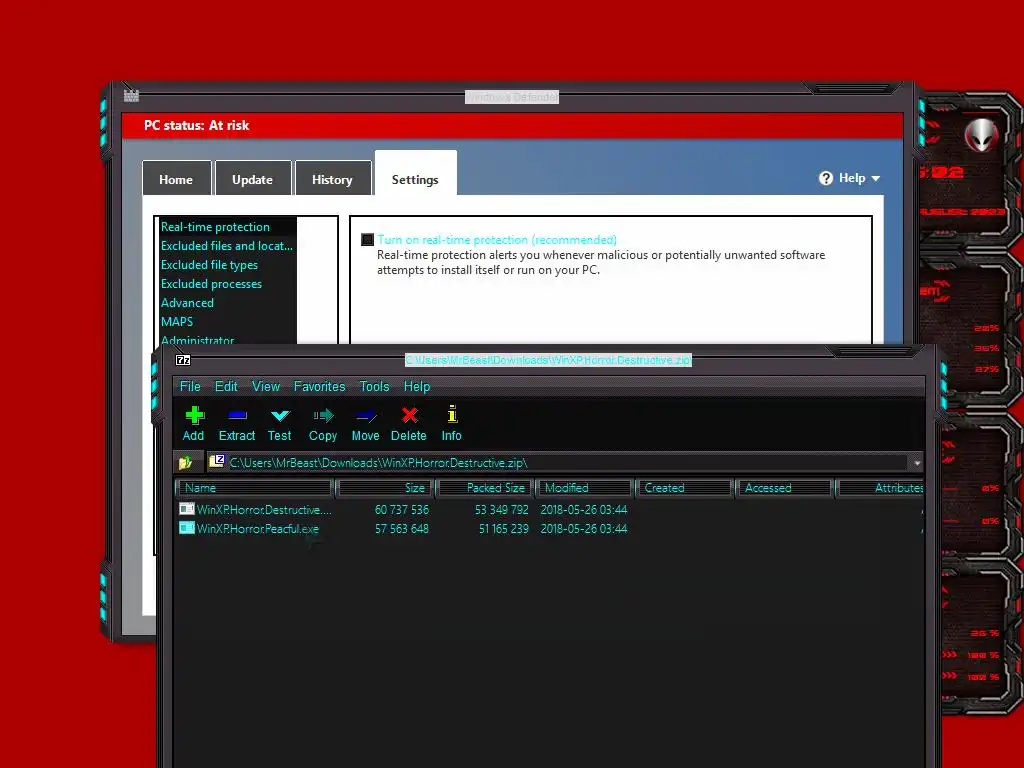
Task: Expand the Defender Help dropdown arrow
Action: [x=876, y=178]
